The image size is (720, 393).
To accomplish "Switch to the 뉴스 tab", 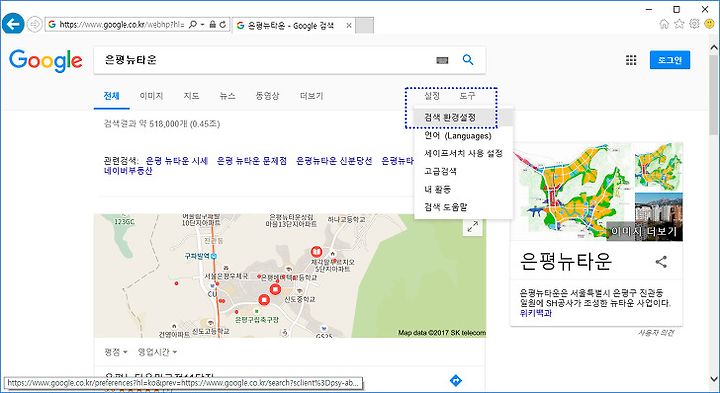I will [227, 96].
